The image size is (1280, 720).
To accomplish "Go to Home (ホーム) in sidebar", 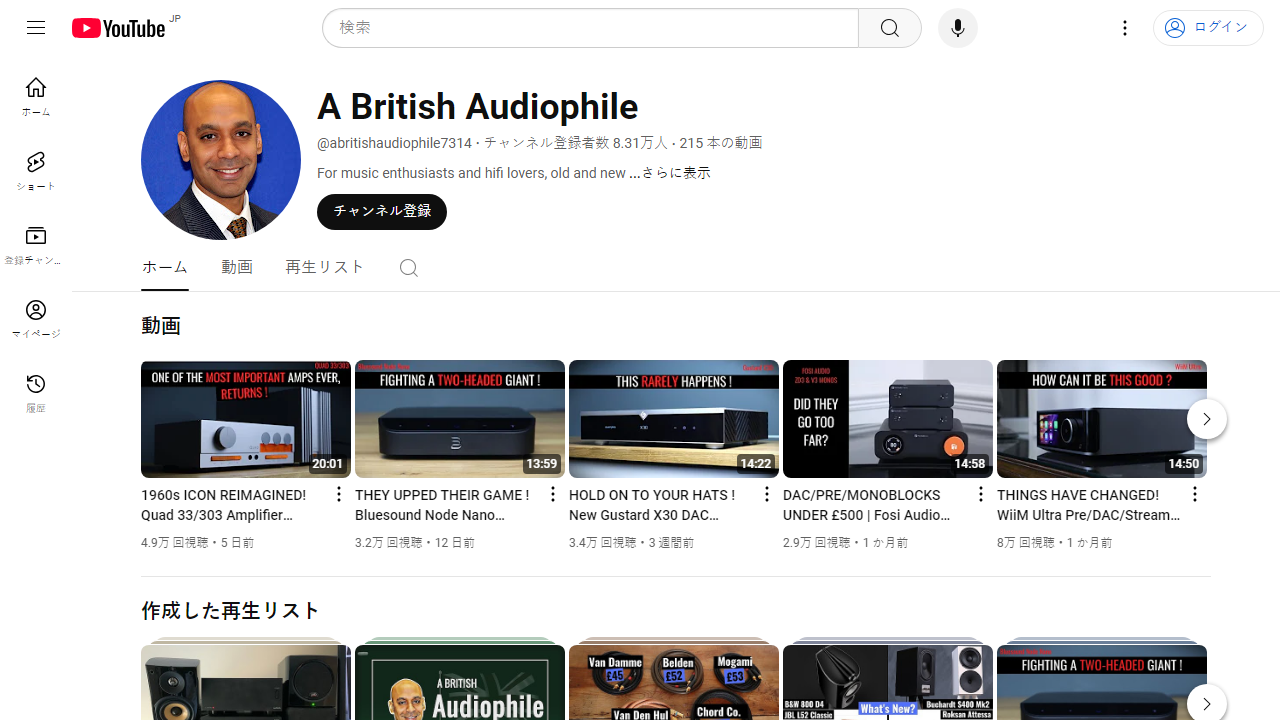I will [x=36, y=97].
